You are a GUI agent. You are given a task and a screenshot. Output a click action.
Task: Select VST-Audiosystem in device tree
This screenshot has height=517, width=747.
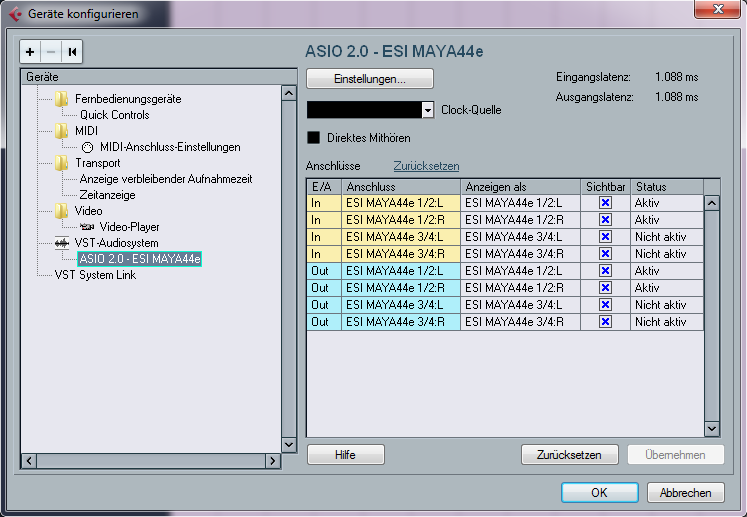[116, 243]
